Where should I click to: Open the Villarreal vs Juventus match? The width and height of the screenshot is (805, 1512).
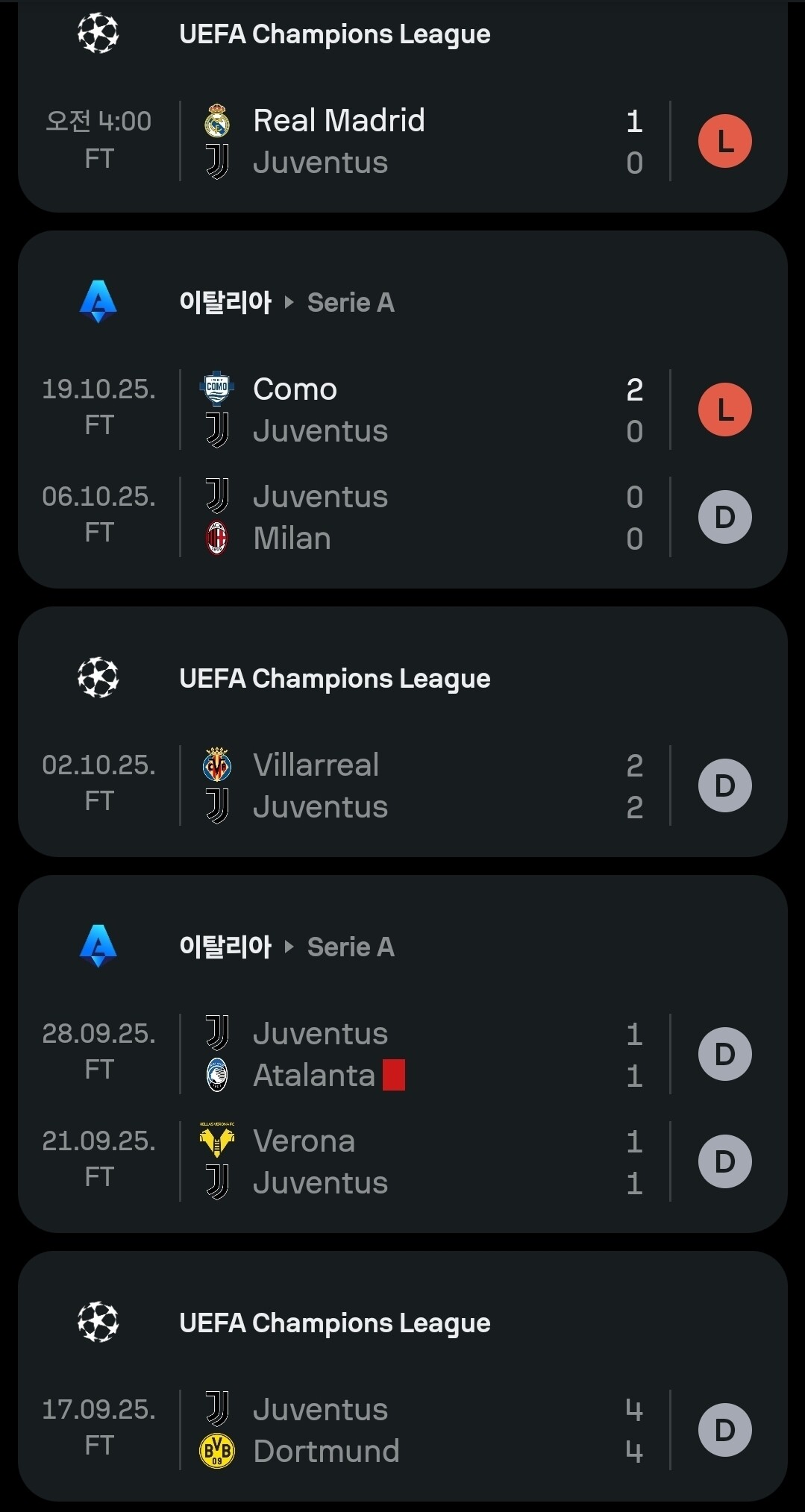418,785
